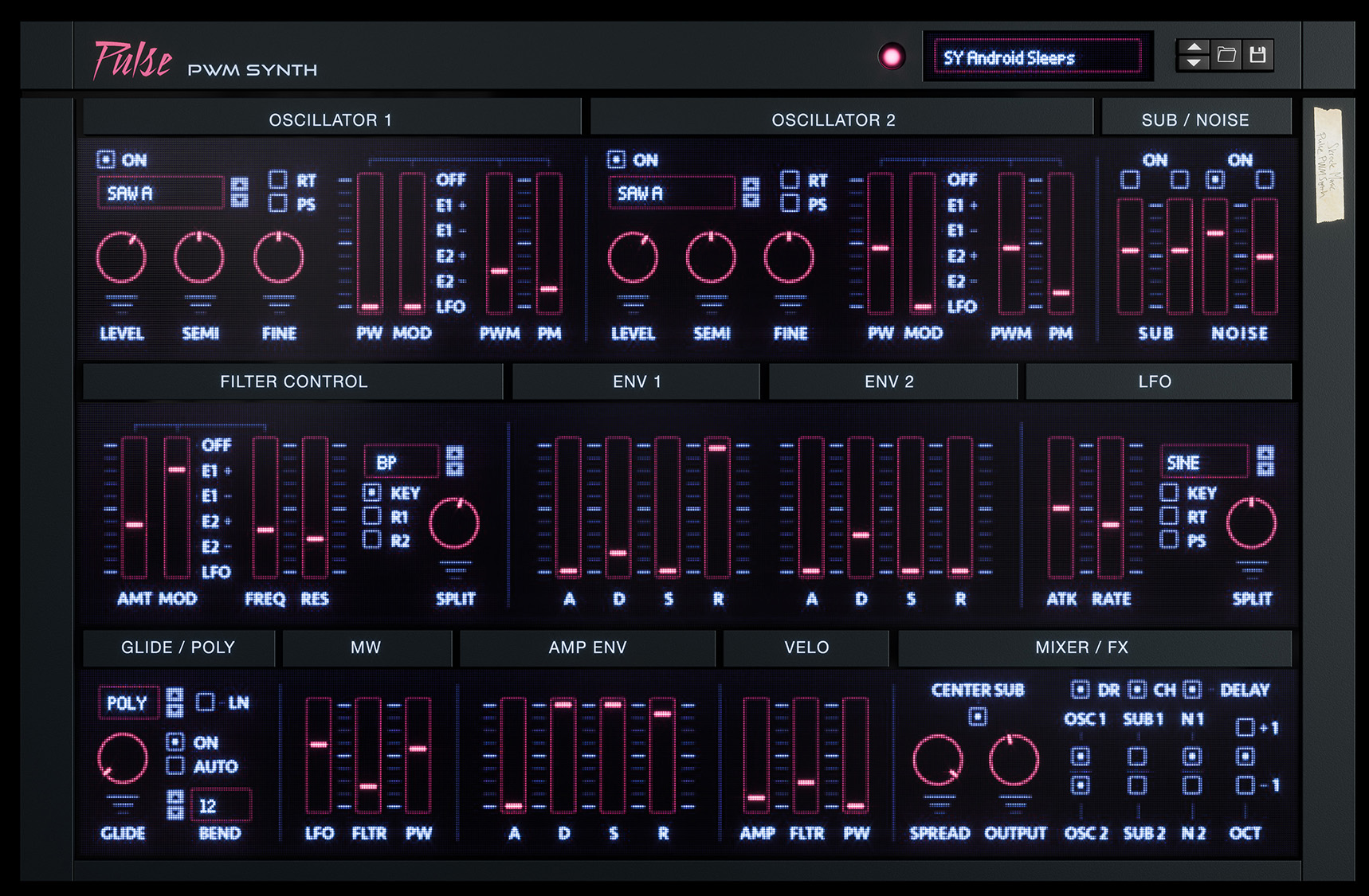This screenshot has width=1369, height=896.
Task: Adjust Oscillator 1 FINE knob
Action: pyautogui.click(x=279, y=258)
